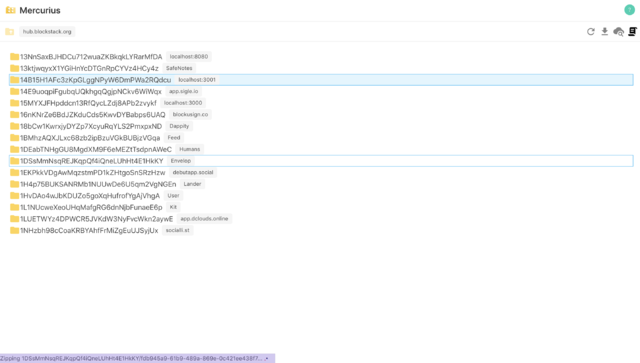Click the Envelop tag

click(x=180, y=161)
